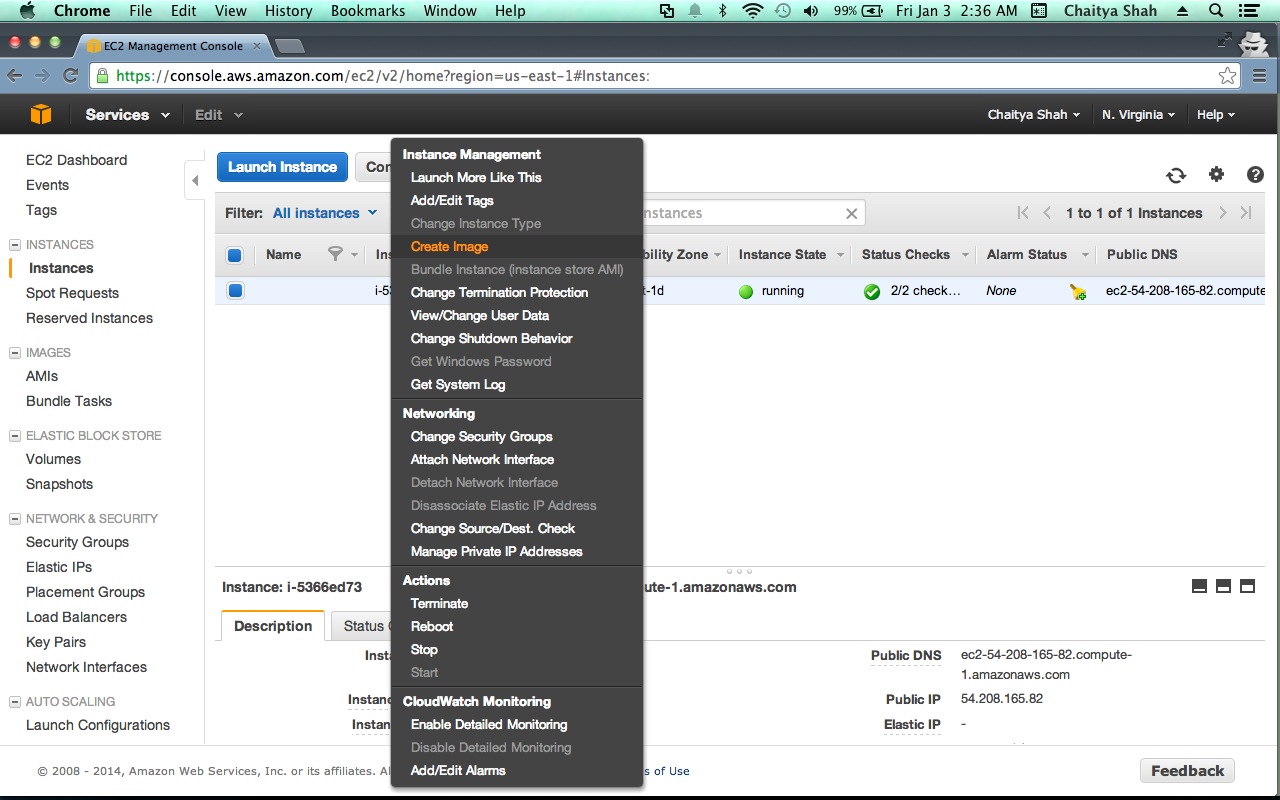Choose 'Terminate' in the Actions section
This screenshot has width=1280, height=800.
pos(439,603)
